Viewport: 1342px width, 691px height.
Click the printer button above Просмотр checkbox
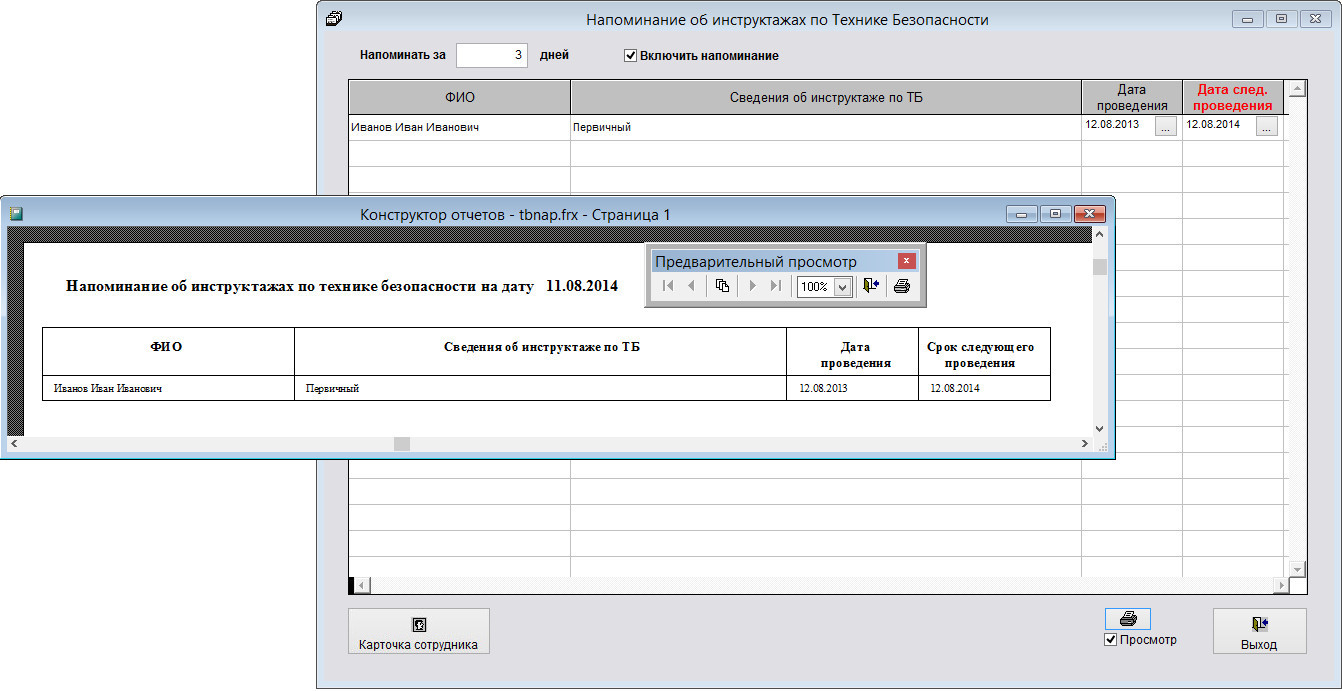click(x=1127, y=618)
